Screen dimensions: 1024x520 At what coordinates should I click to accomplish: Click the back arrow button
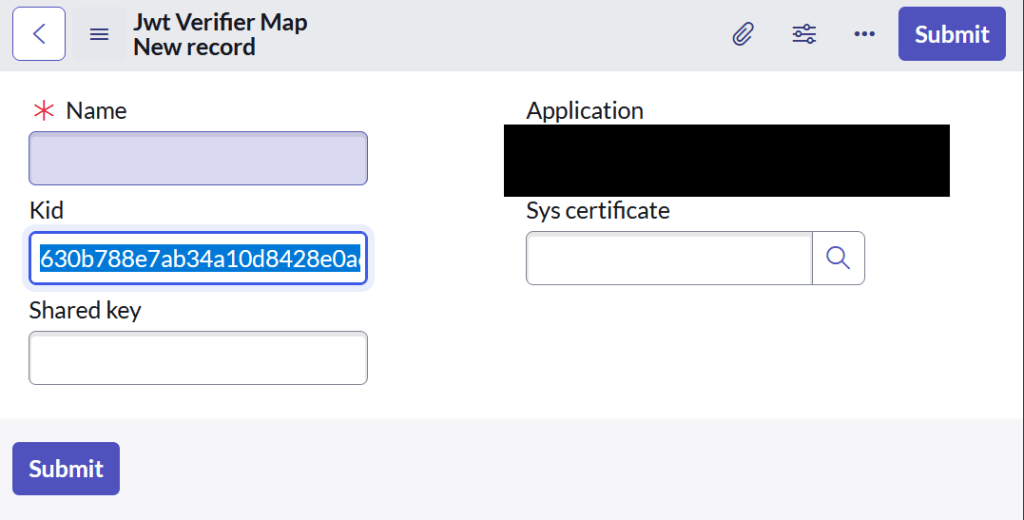pos(39,34)
